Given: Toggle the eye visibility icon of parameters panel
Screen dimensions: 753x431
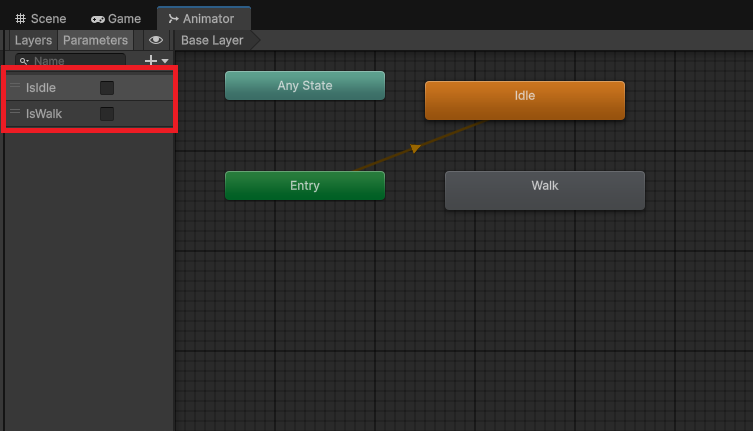Looking at the screenshot, I should 156,40.
